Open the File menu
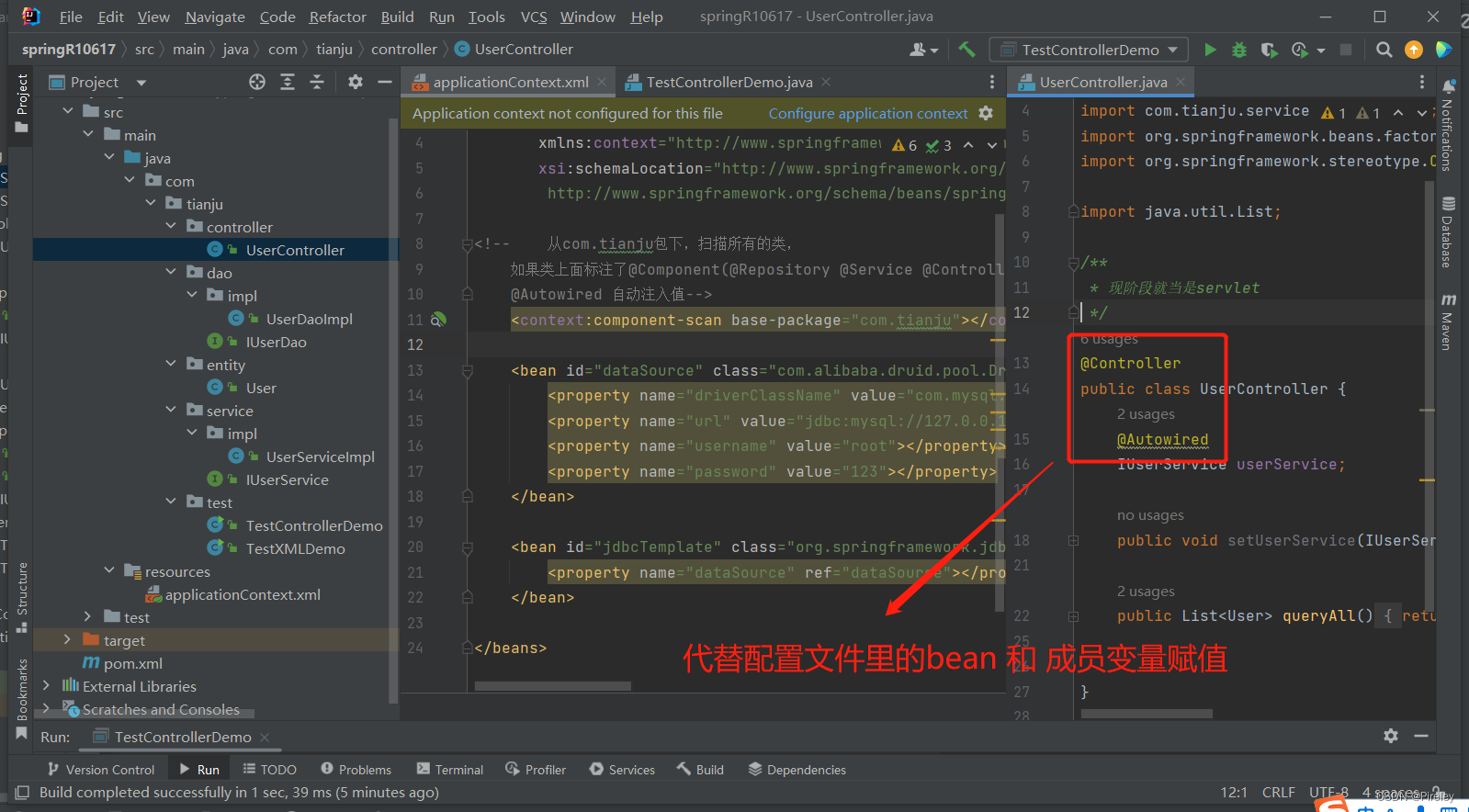The width and height of the screenshot is (1469, 812). tap(70, 17)
